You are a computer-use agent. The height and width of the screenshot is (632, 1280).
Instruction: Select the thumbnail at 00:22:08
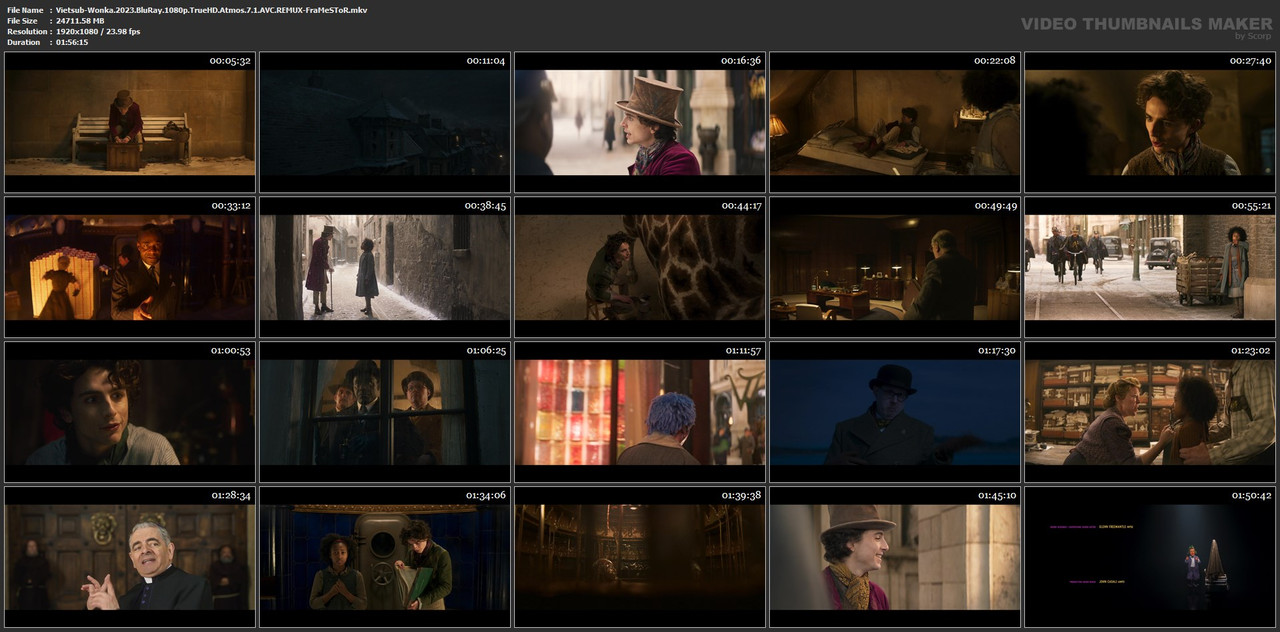click(x=895, y=123)
